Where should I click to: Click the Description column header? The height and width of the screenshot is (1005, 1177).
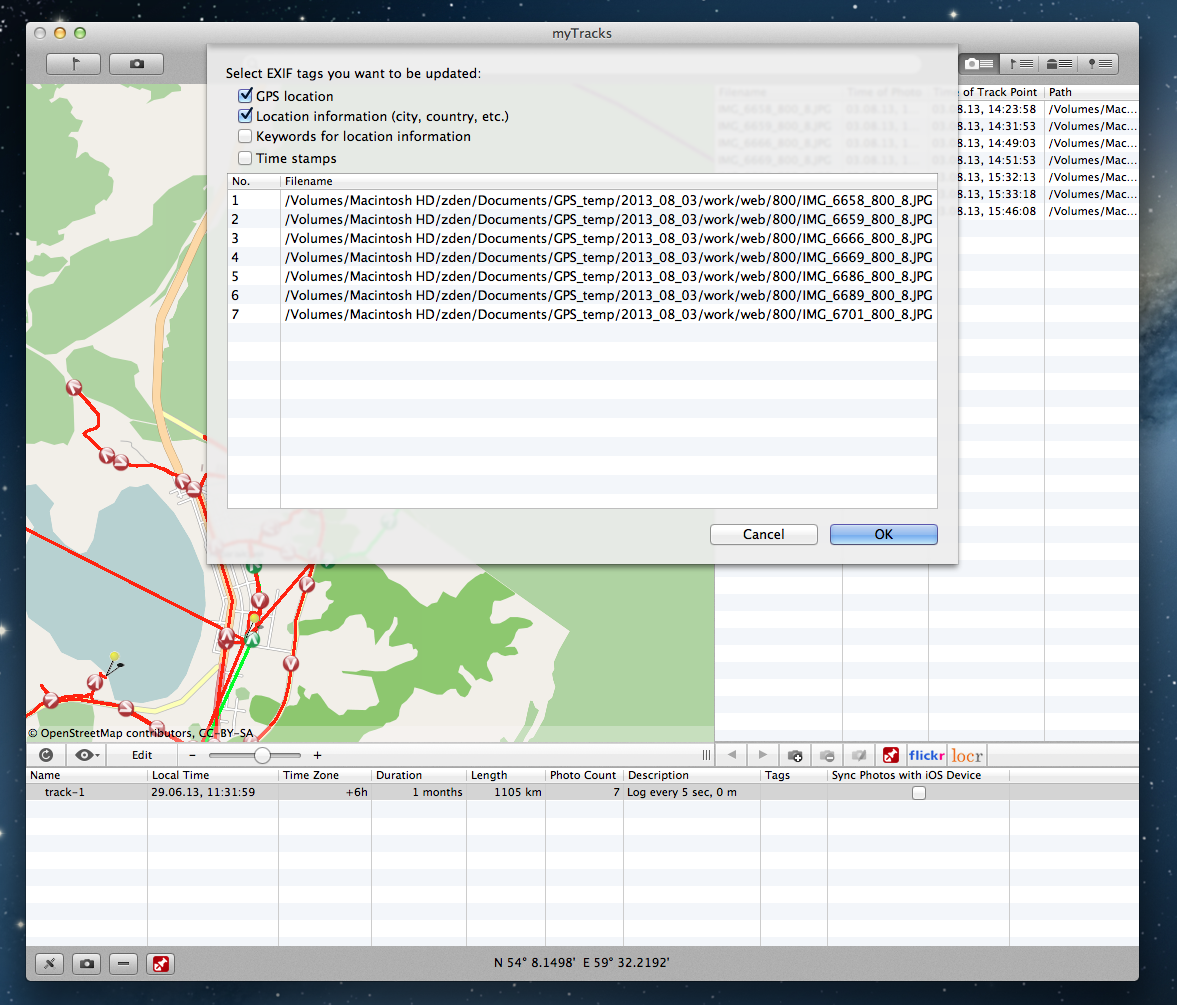coord(691,775)
